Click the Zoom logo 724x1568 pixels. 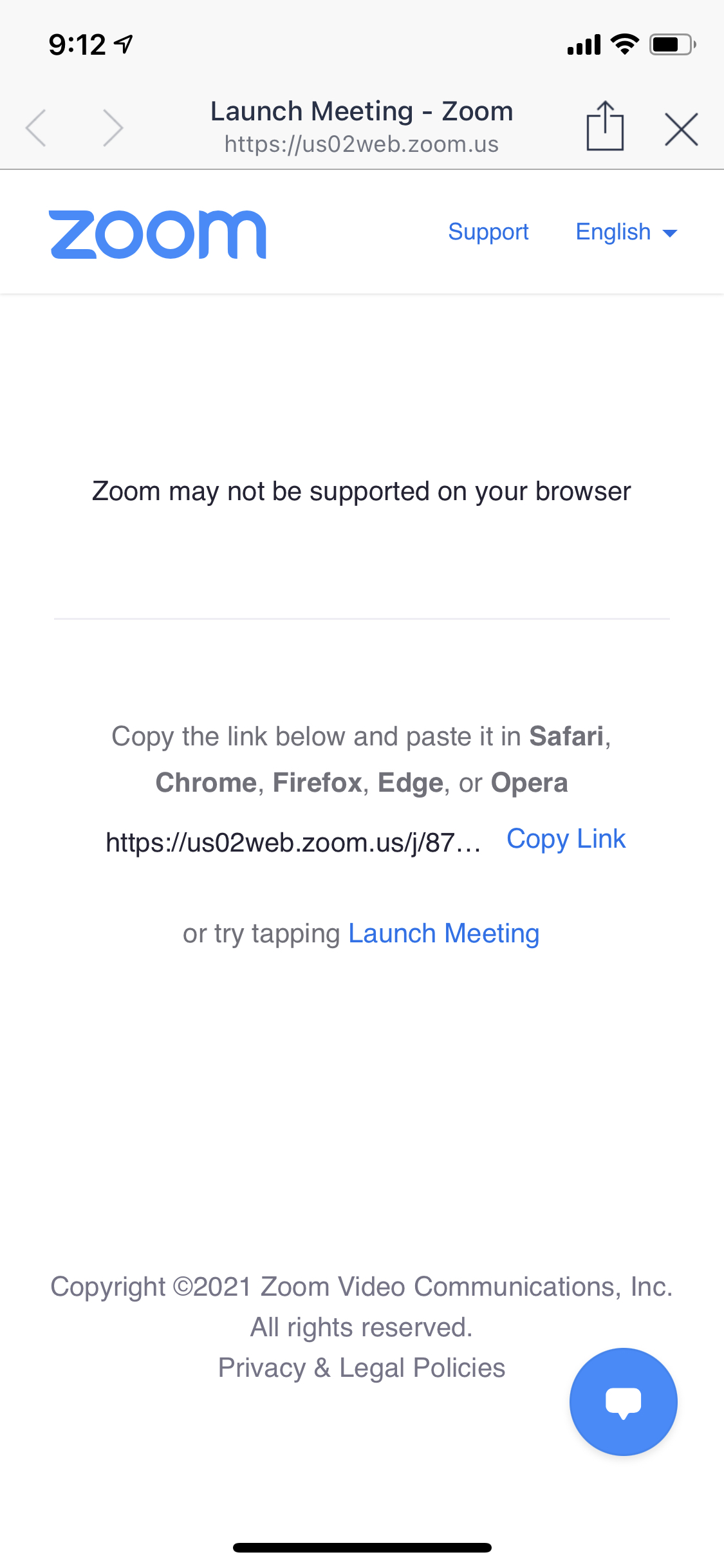tap(158, 234)
